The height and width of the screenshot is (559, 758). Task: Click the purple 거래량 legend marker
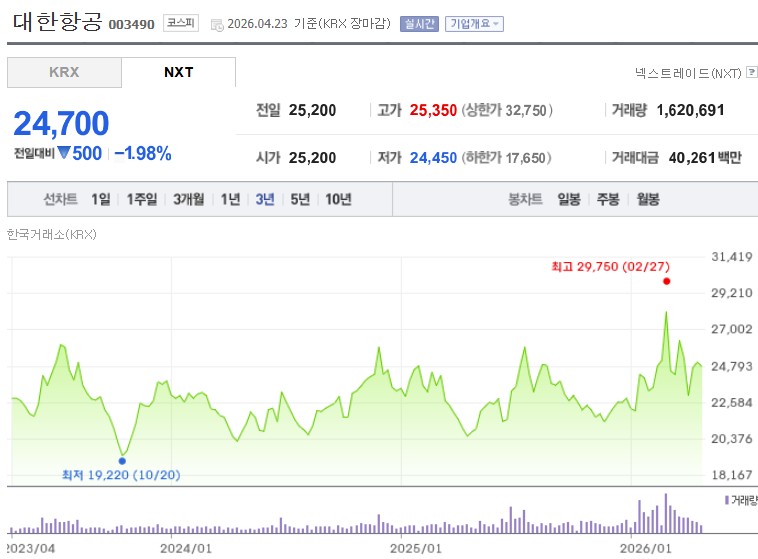pyautogui.click(x=727, y=500)
